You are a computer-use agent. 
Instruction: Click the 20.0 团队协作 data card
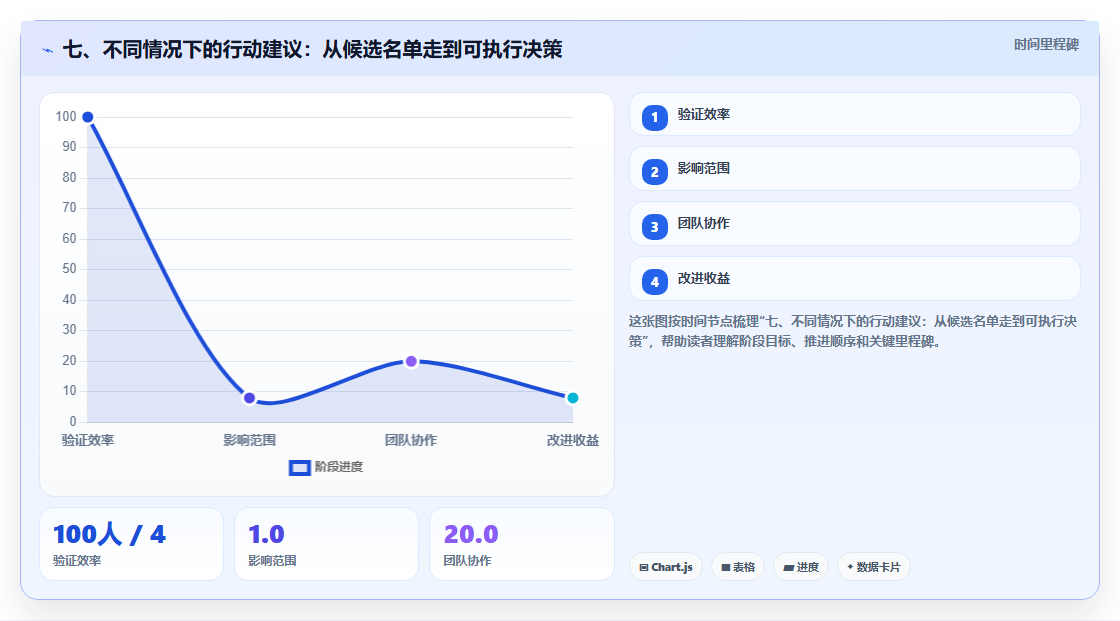coord(521,544)
